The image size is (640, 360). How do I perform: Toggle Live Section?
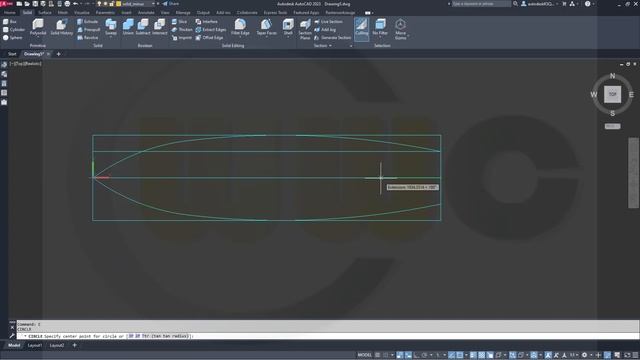(329, 22)
